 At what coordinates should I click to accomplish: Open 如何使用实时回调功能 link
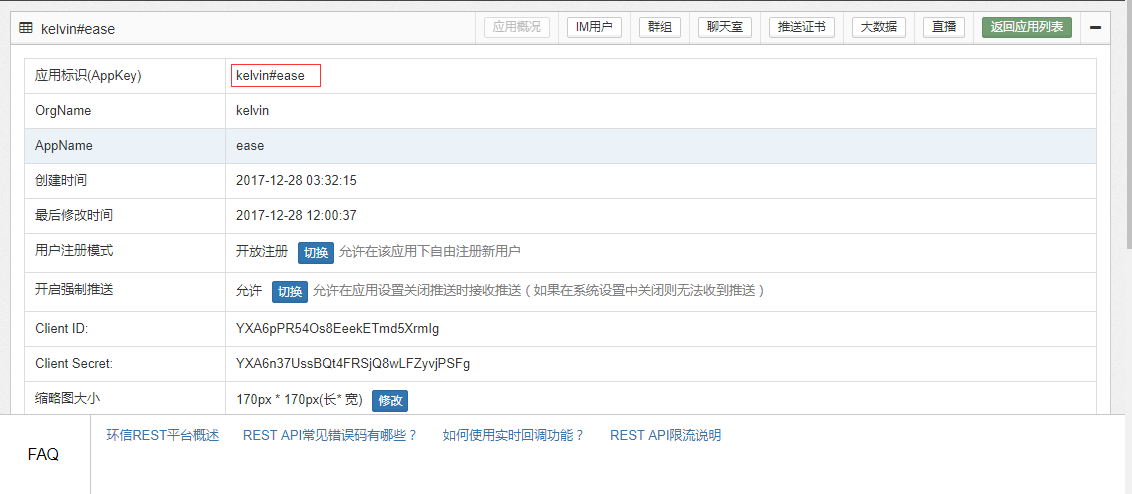click(x=513, y=436)
